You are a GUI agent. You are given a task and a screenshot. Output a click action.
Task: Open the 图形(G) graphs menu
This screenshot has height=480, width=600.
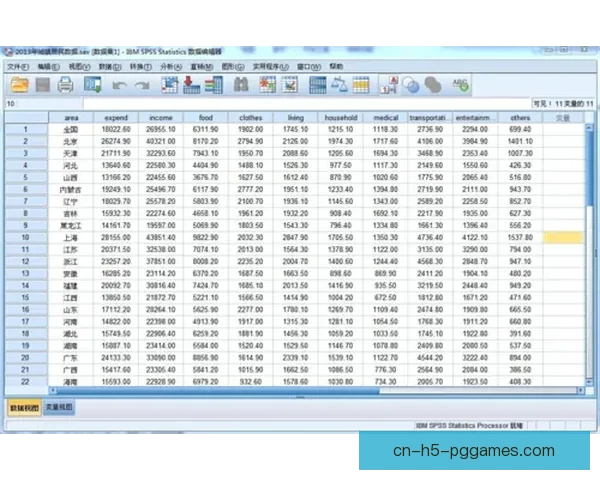click(233, 66)
